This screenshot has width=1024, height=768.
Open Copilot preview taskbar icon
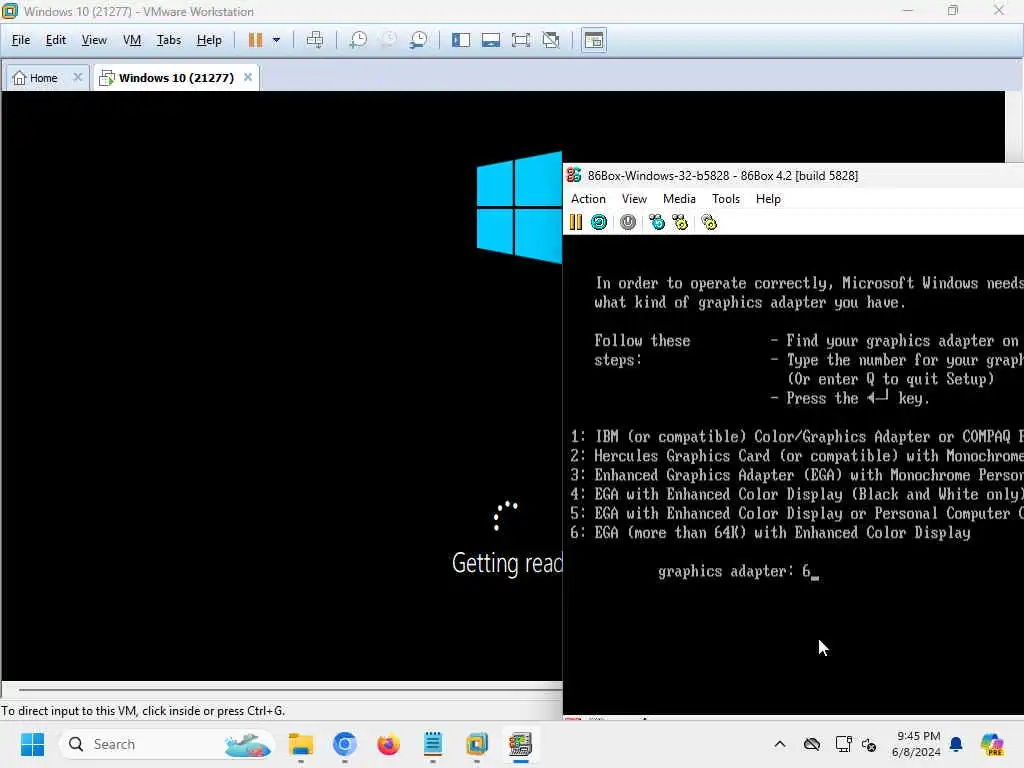[992, 744]
